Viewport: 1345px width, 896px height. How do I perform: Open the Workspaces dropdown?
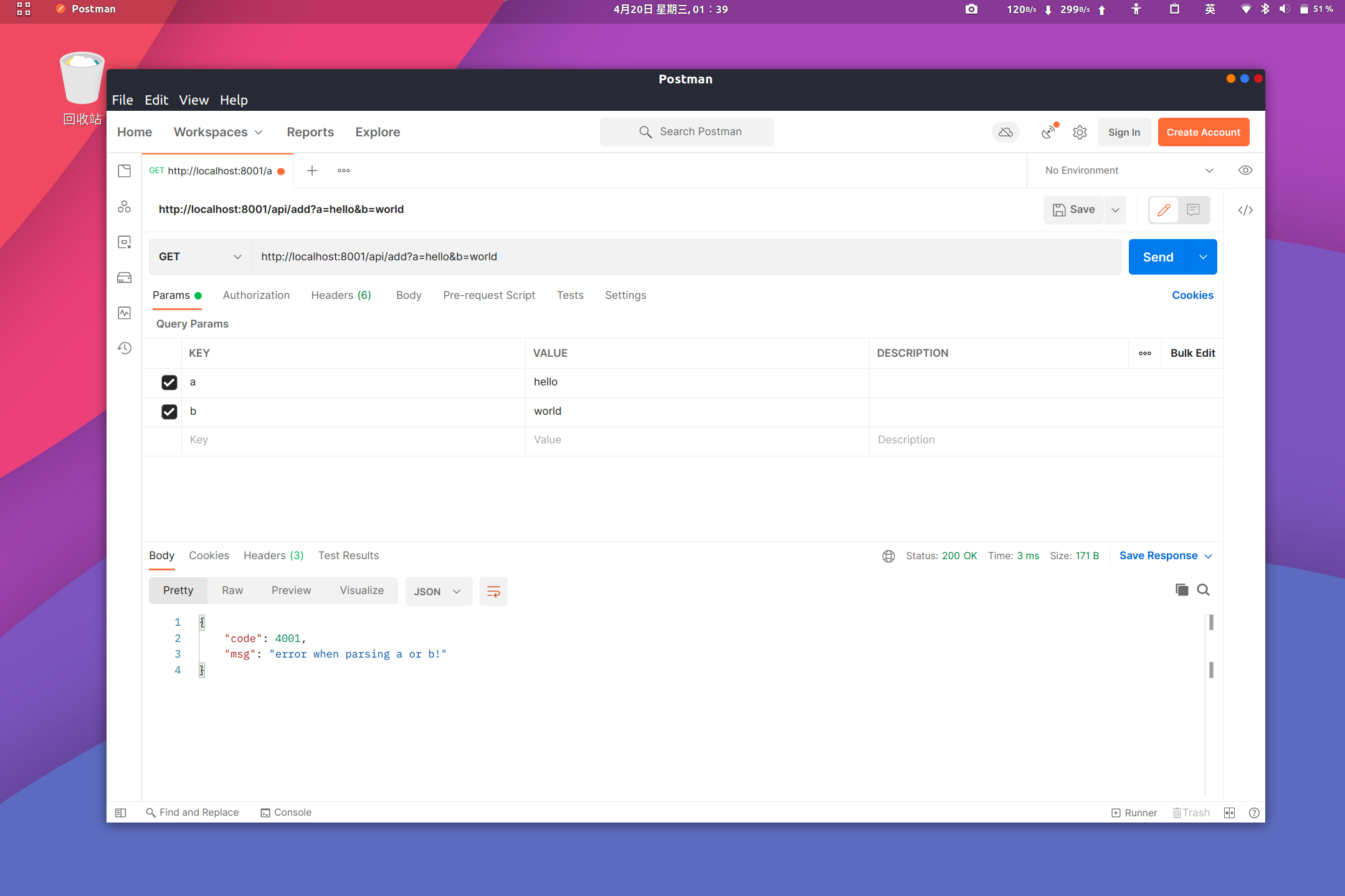pyautogui.click(x=217, y=132)
